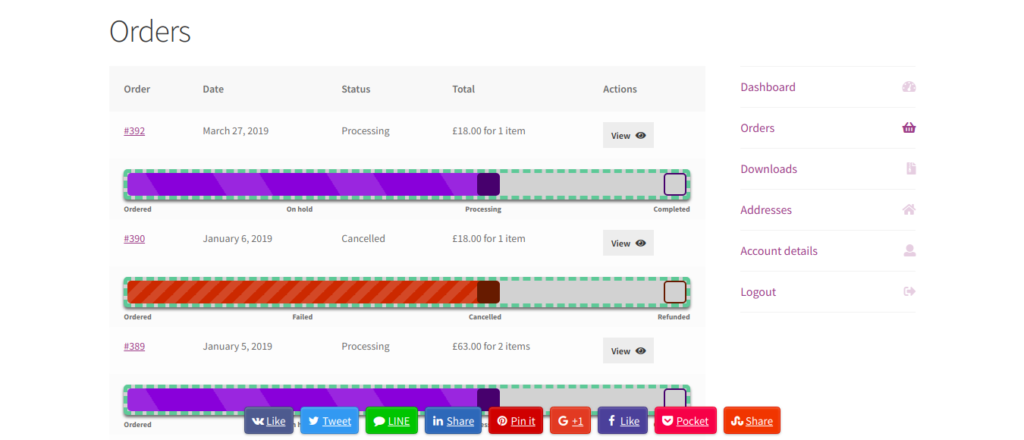1024x440 pixels.
Task: Click the Orders basket icon
Action: click(x=908, y=128)
